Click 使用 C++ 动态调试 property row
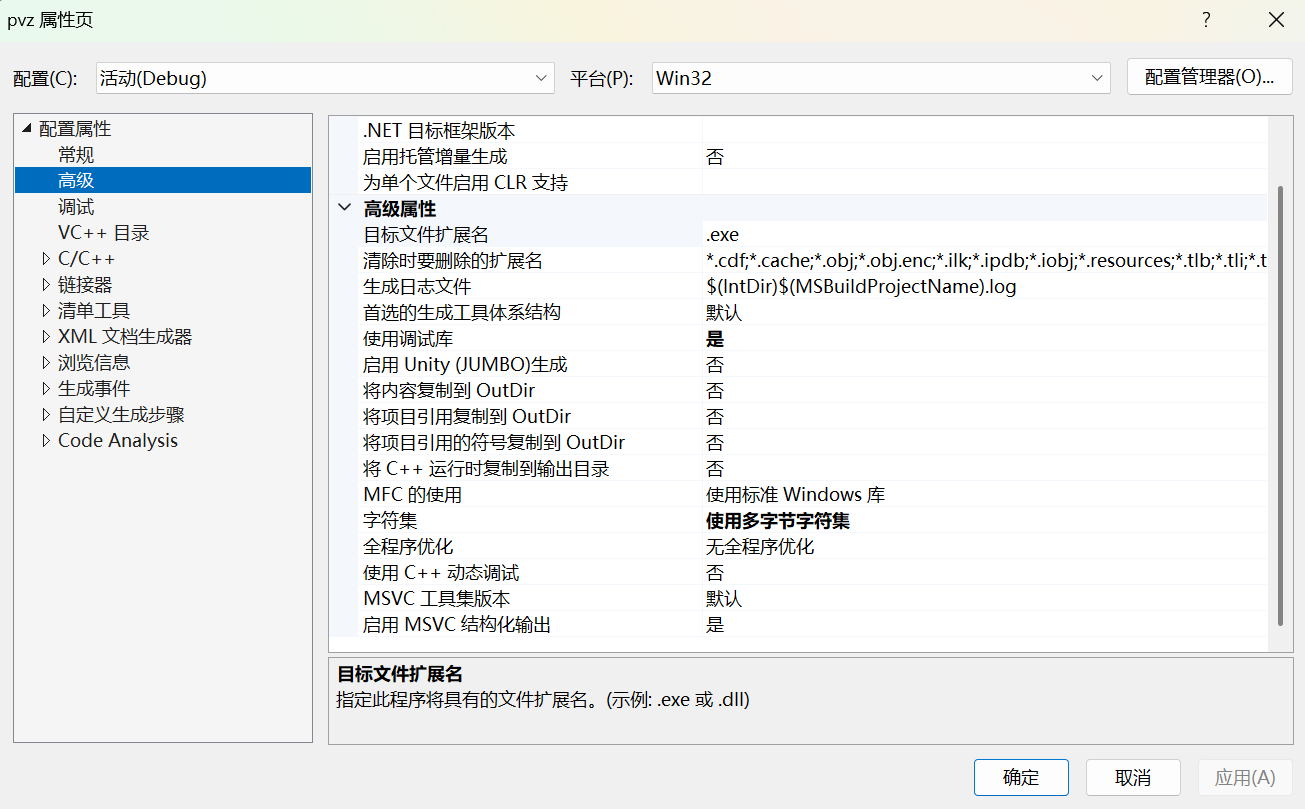1305x809 pixels. 812,573
